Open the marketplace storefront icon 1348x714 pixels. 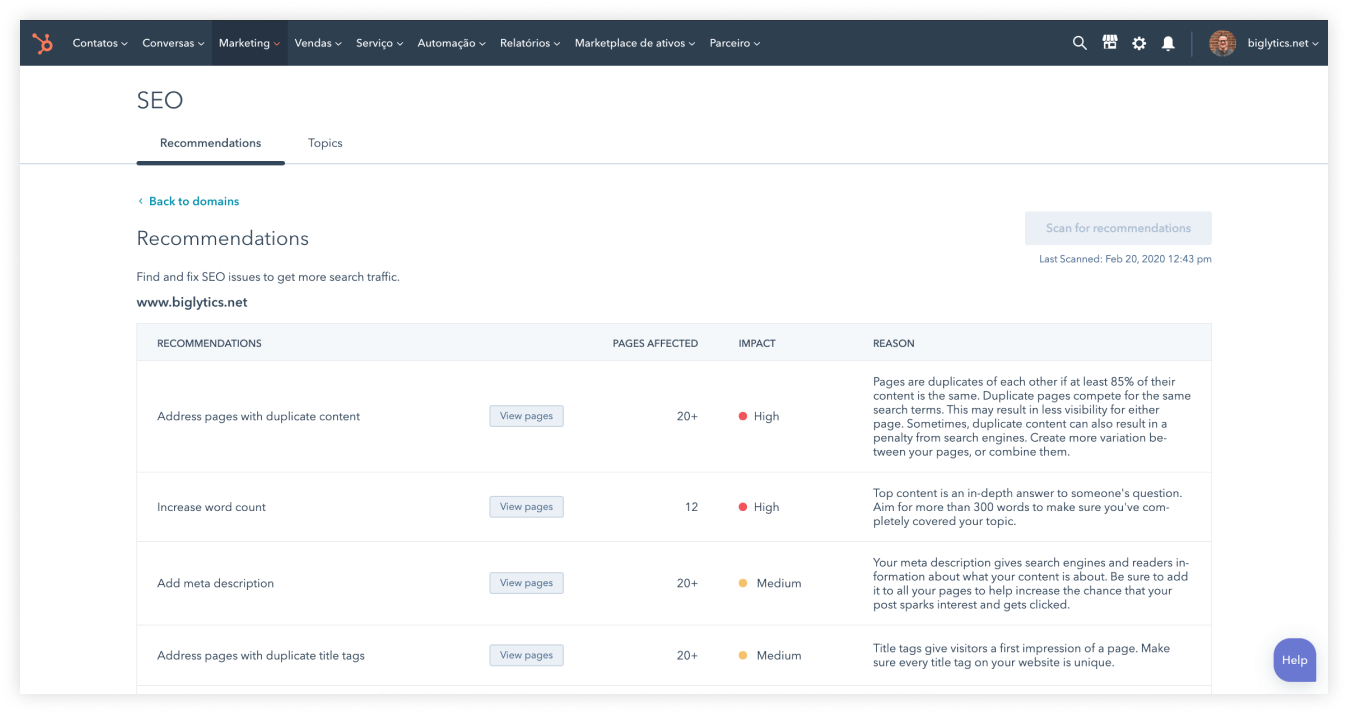click(x=1109, y=43)
